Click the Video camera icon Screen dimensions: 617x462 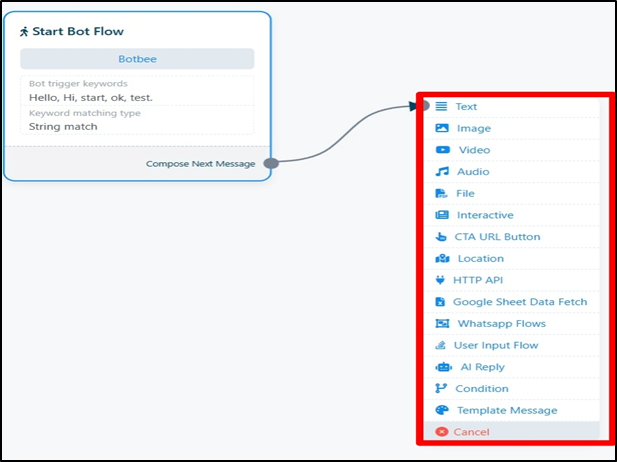(442, 150)
